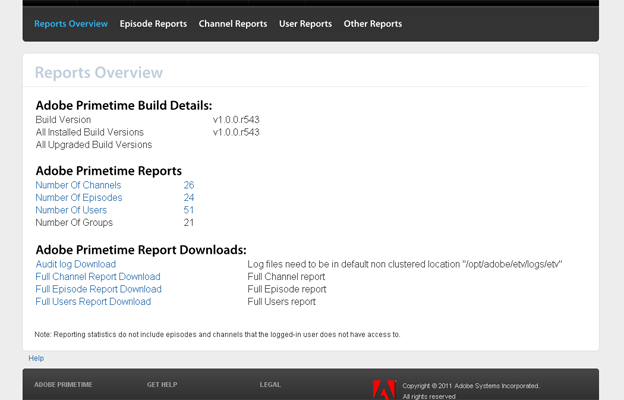
Task: Switch to Episode Reports tab
Action: click(x=153, y=24)
